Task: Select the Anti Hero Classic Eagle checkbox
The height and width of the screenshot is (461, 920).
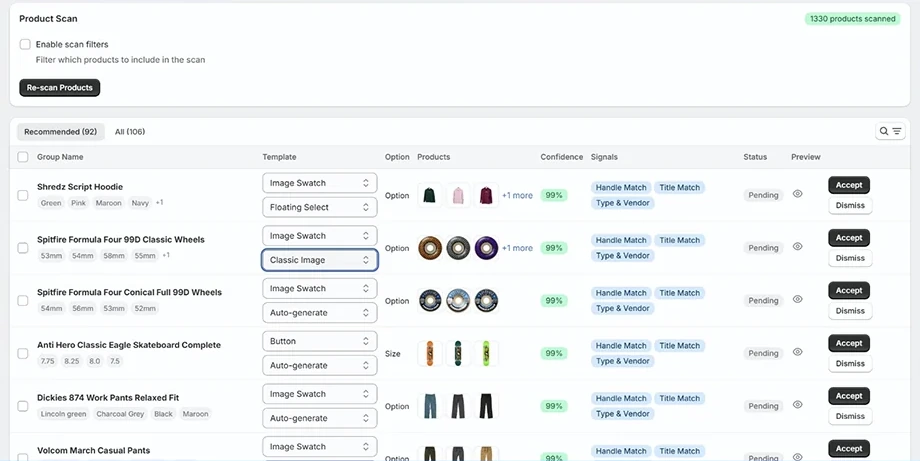Action: (23, 354)
